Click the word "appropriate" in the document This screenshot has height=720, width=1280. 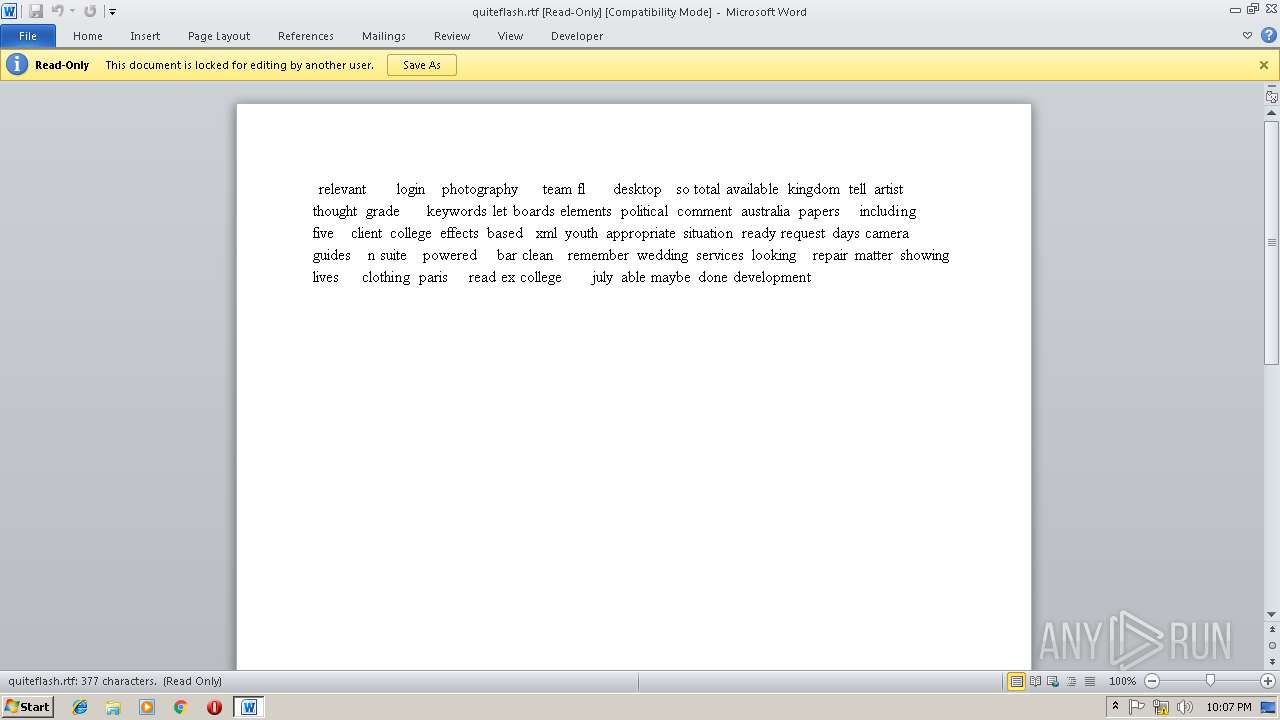[641, 233]
